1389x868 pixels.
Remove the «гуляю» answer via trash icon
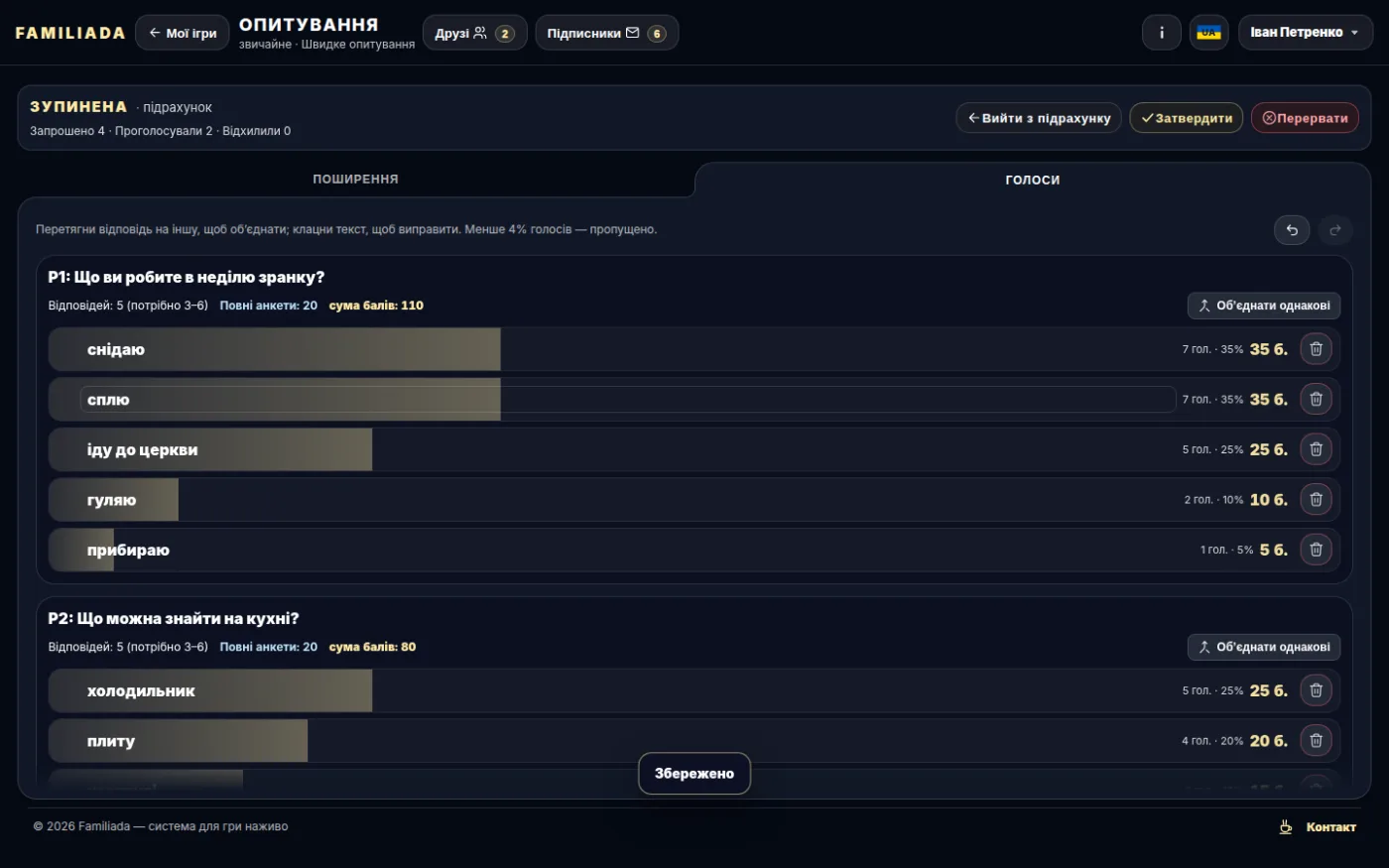pos(1316,500)
